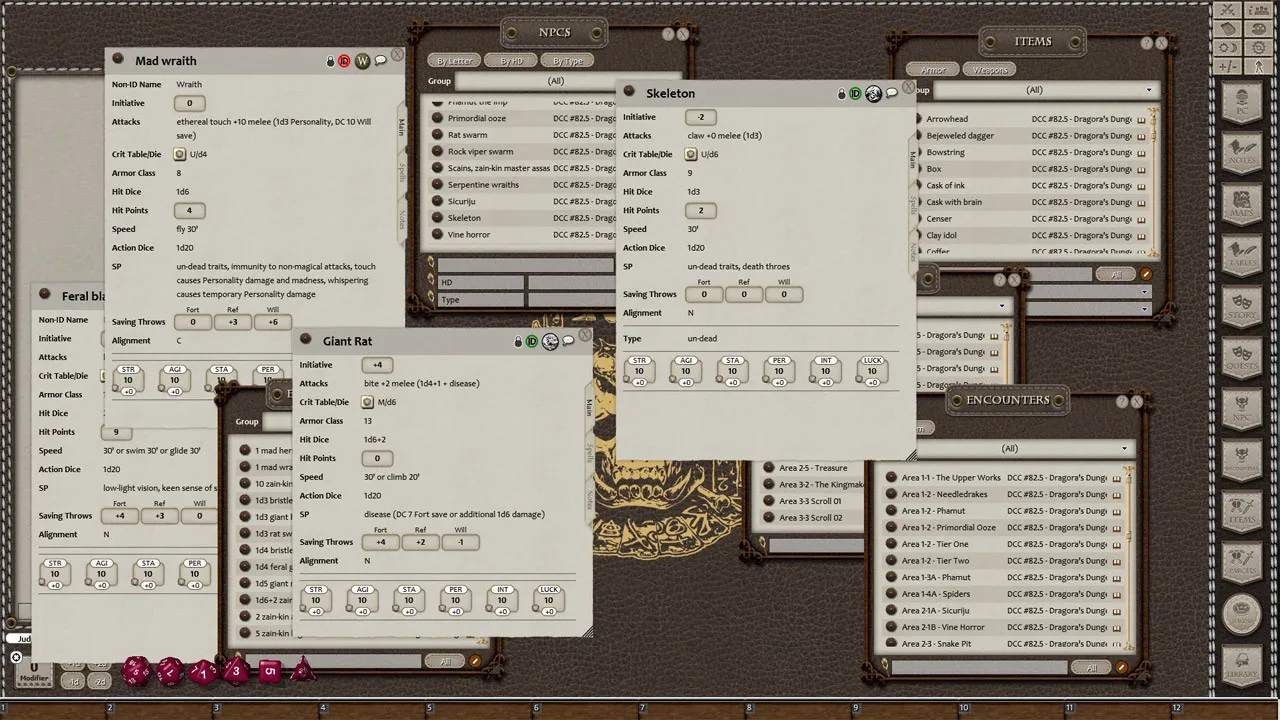Pick the d6 die

[270, 671]
